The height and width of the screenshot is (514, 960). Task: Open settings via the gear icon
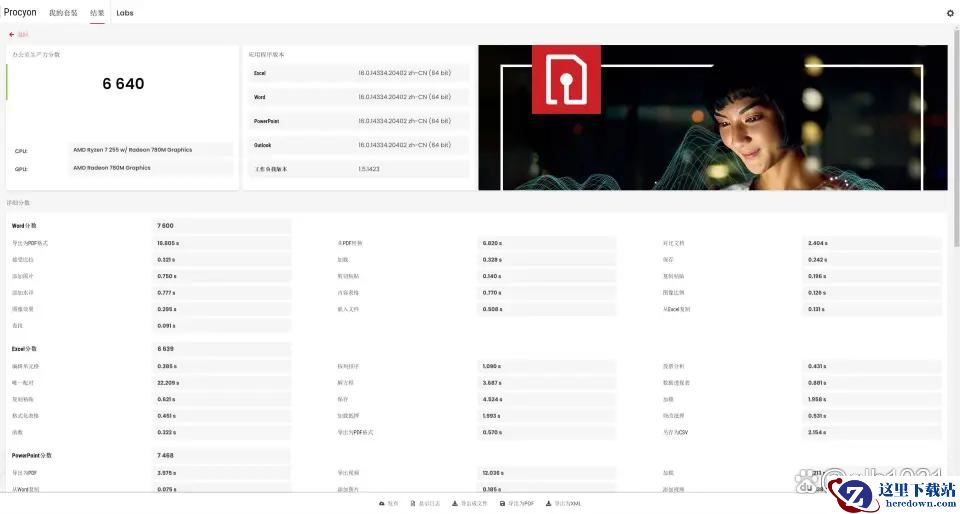click(950, 13)
